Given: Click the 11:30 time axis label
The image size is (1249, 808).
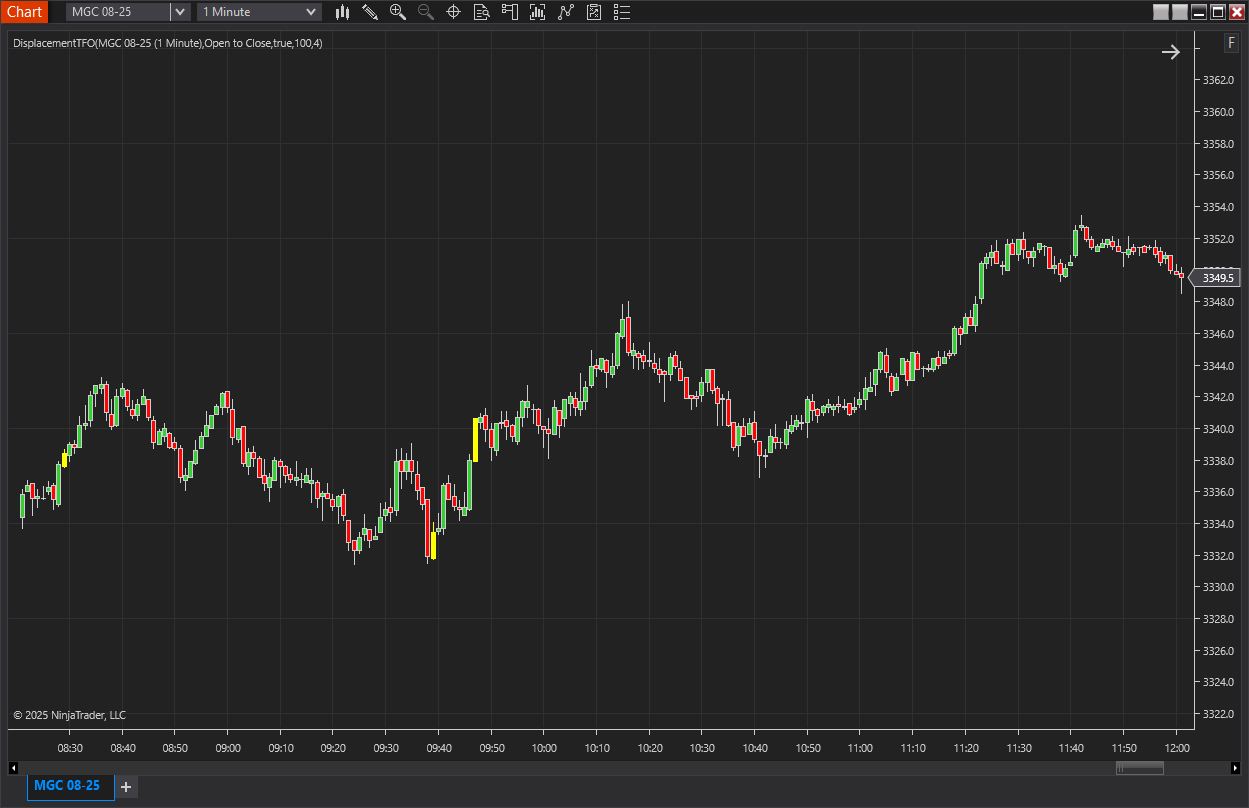Looking at the screenshot, I should (x=1019, y=748).
